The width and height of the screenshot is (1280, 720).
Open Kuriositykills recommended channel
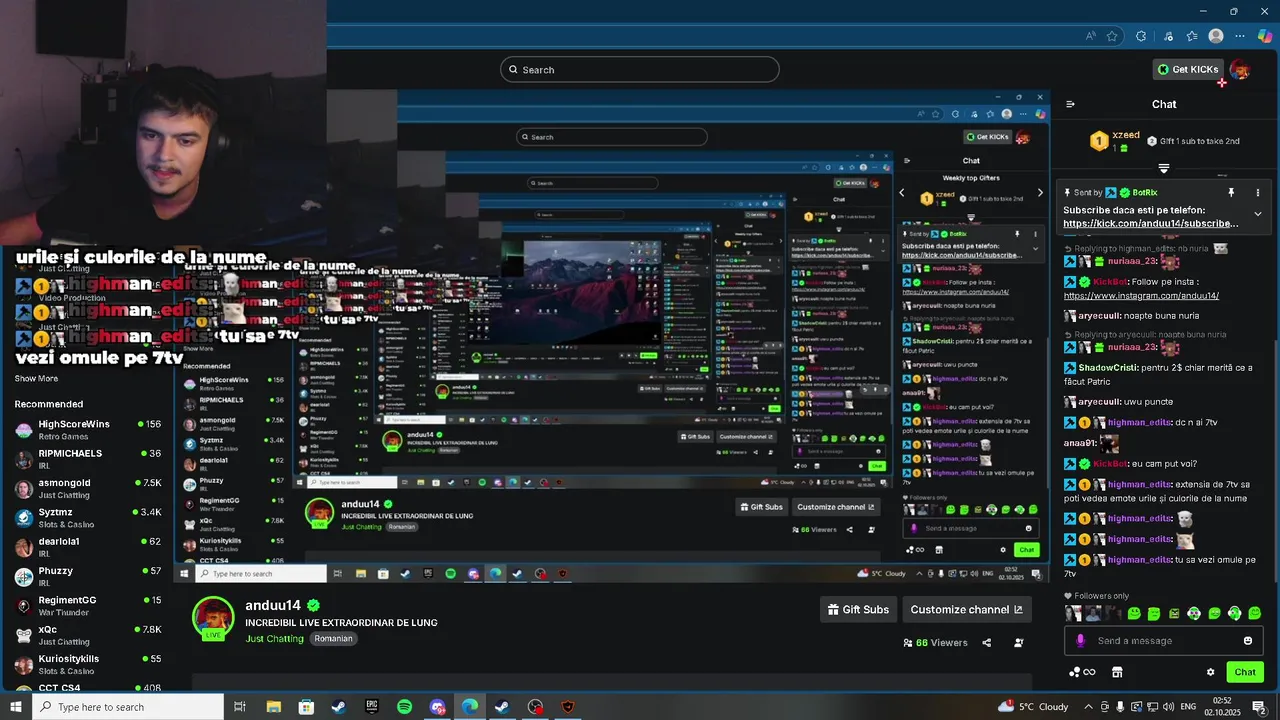(x=88, y=664)
